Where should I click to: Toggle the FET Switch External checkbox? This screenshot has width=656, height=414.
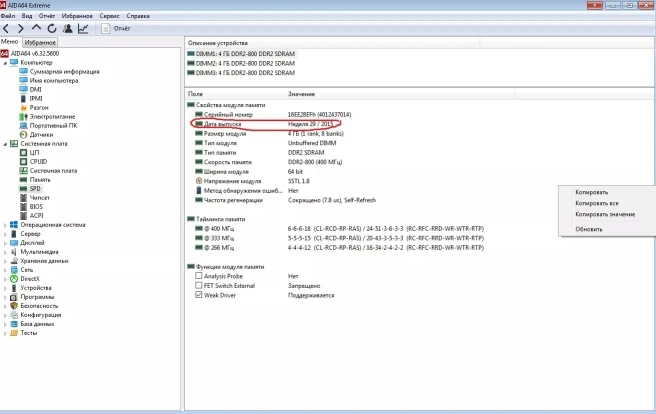click(199, 286)
